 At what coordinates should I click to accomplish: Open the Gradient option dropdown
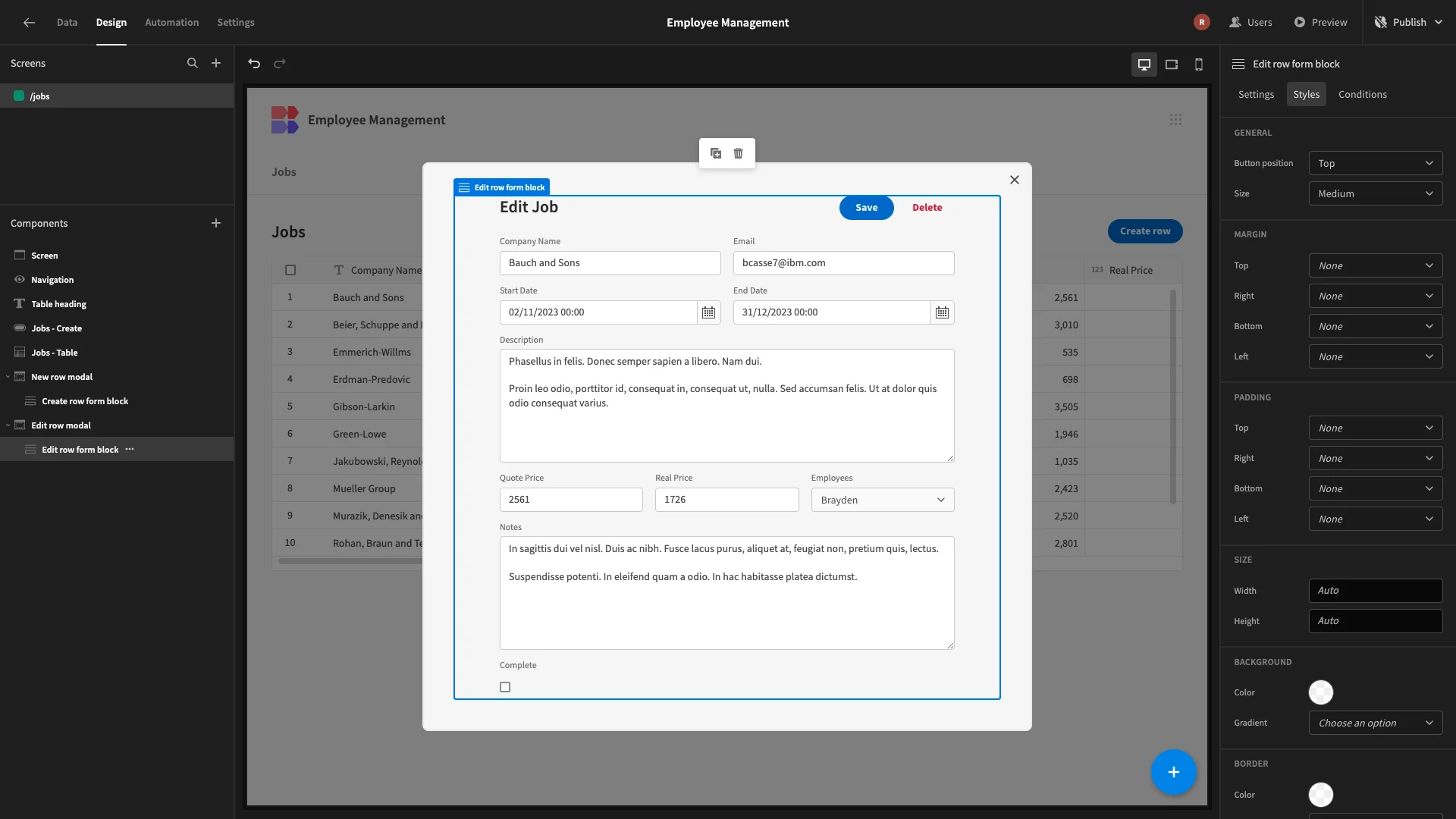point(1376,723)
